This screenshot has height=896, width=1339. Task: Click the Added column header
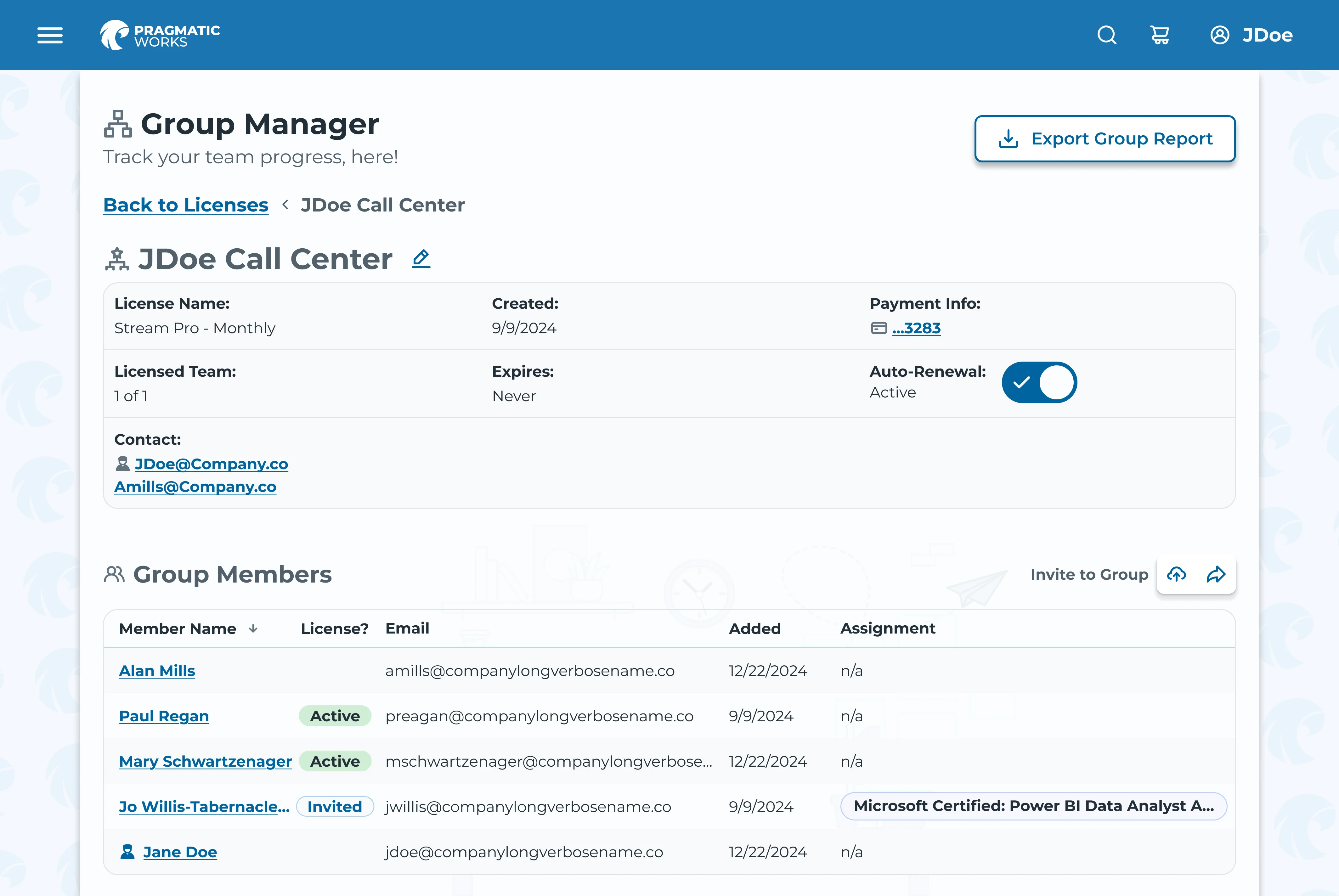pyautogui.click(x=755, y=628)
